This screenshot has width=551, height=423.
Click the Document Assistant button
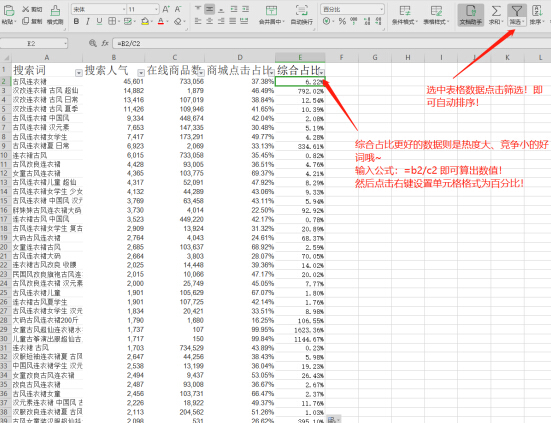[x=471, y=15]
